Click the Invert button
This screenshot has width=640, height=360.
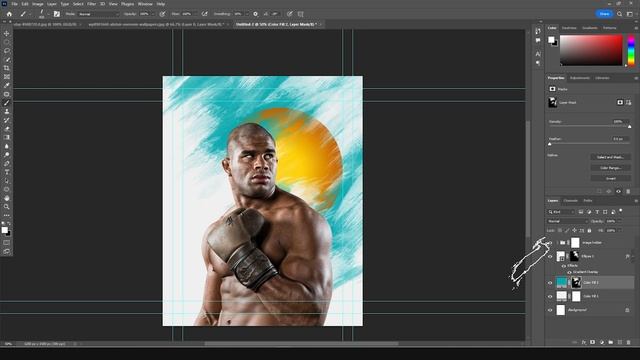coord(611,178)
